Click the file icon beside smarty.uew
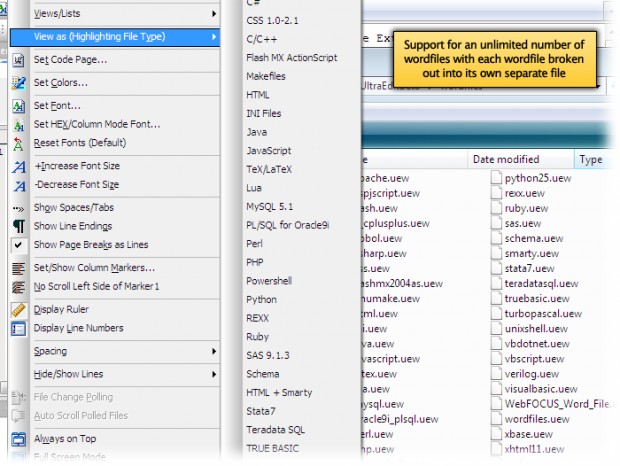620x466 pixels. pyautogui.click(x=496, y=253)
